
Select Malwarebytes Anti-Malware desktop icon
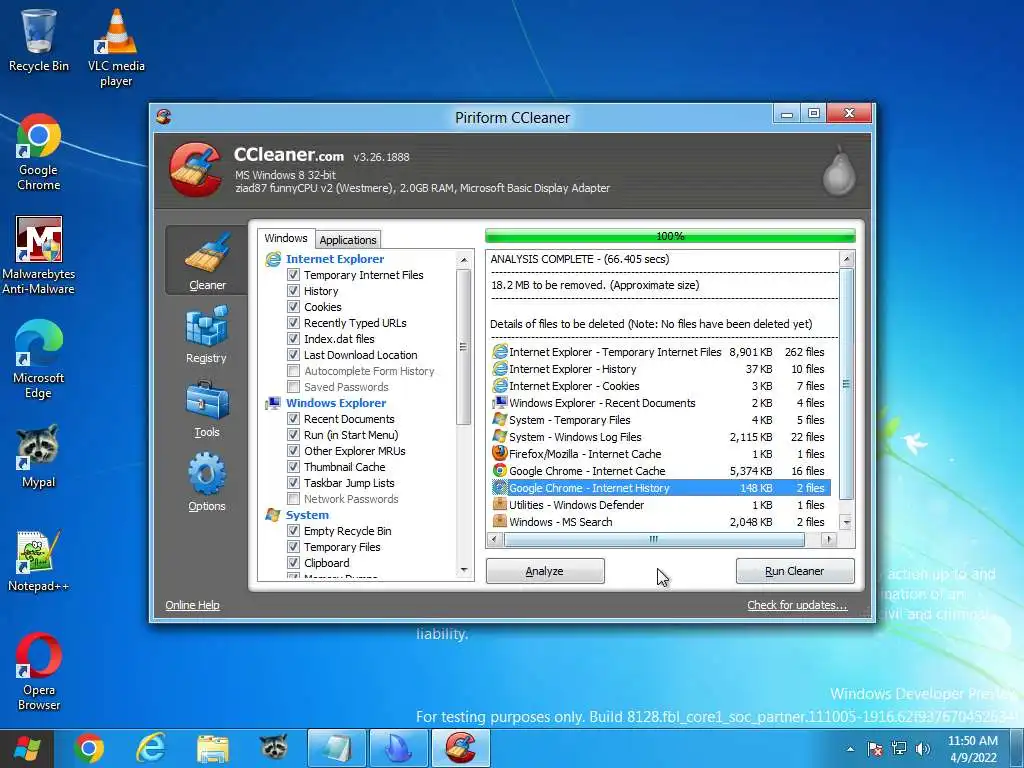[x=39, y=256]
